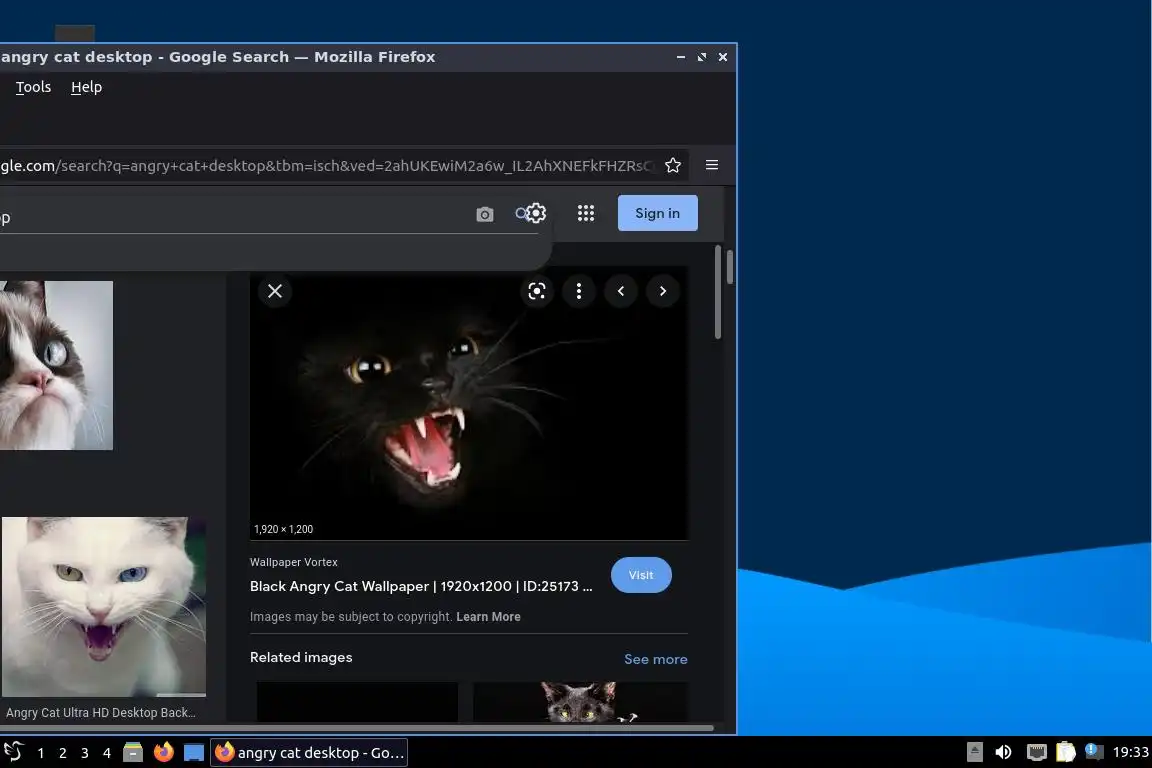Search by image using camera icon
The height and width of the screenshot is (768, 1152).
pos(485,214)
